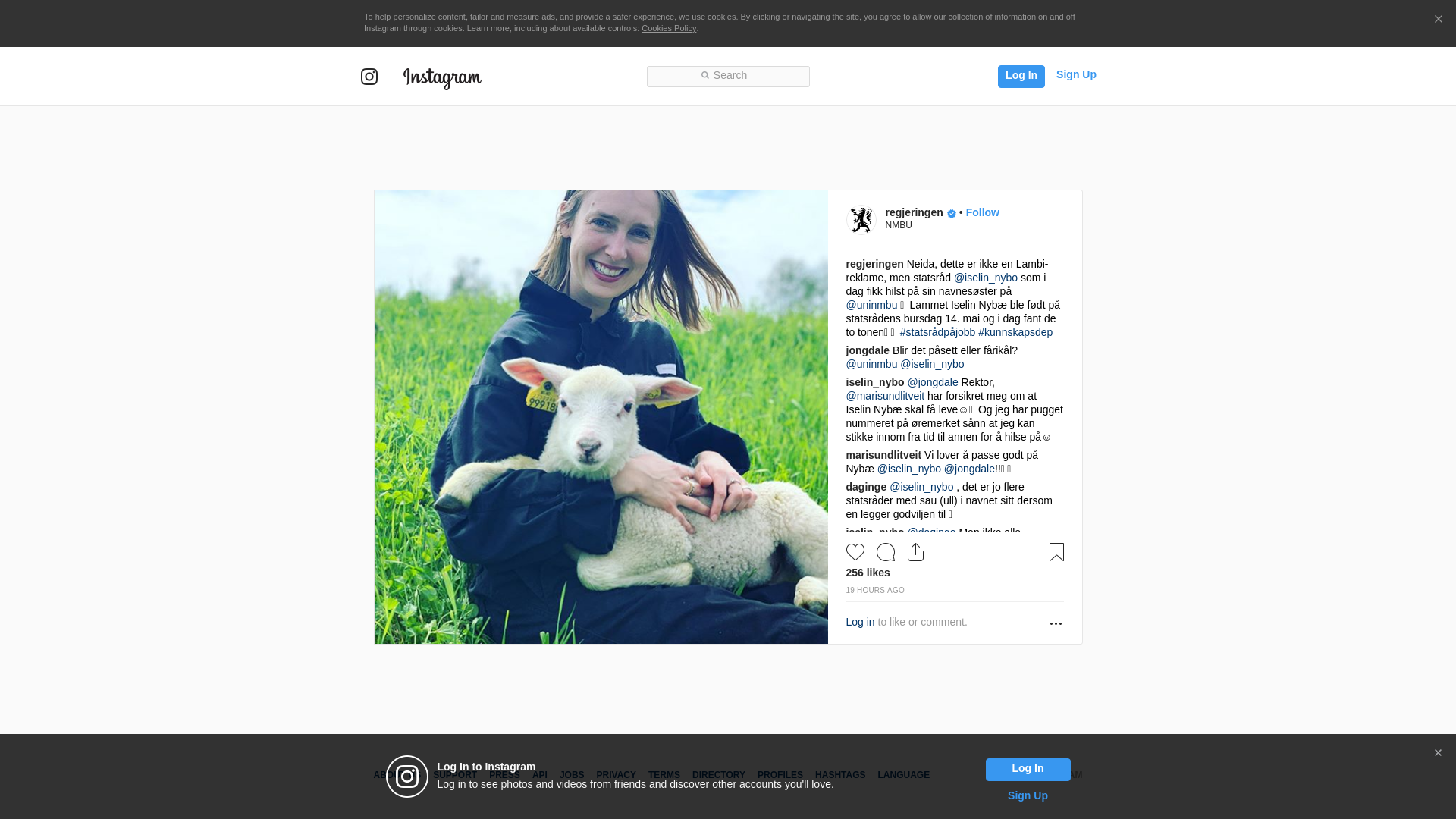This screenshot has width=1456, height=819.
Task: Dismiss the cookie notice banner
Action: pyautogui.click(x=1438, y=20)
